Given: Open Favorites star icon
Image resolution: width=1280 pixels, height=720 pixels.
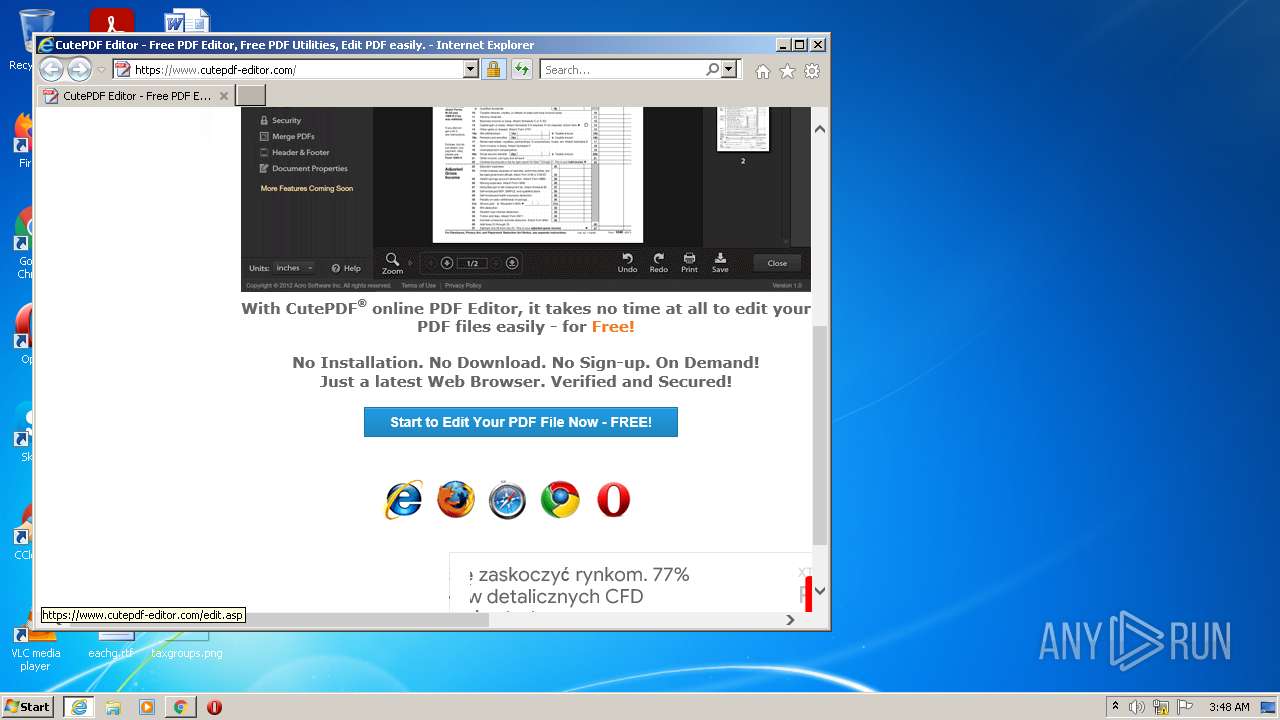Looking at the screenshot, I should click(x=788, y=71).
